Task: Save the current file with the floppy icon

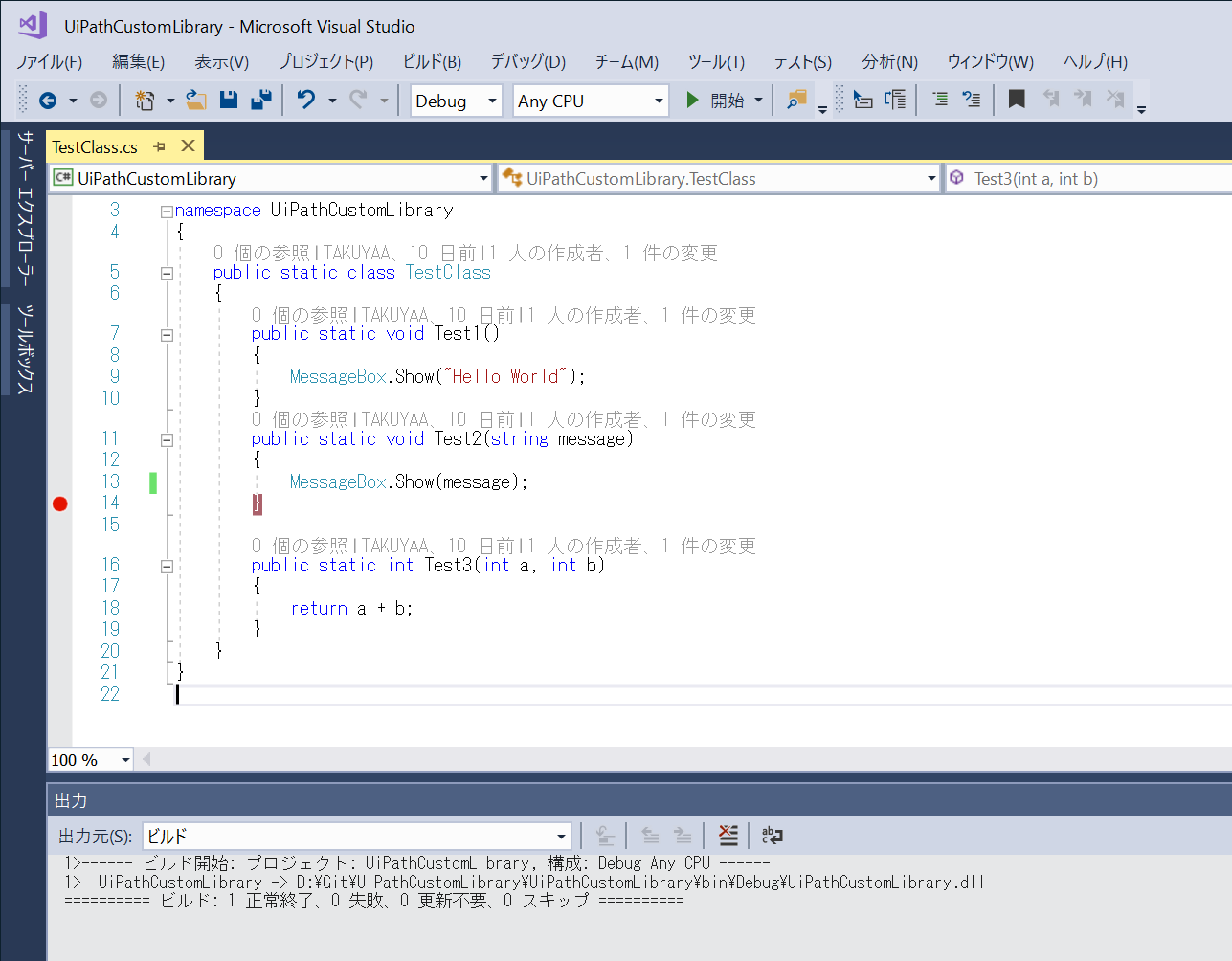Action: pos(229,100)
